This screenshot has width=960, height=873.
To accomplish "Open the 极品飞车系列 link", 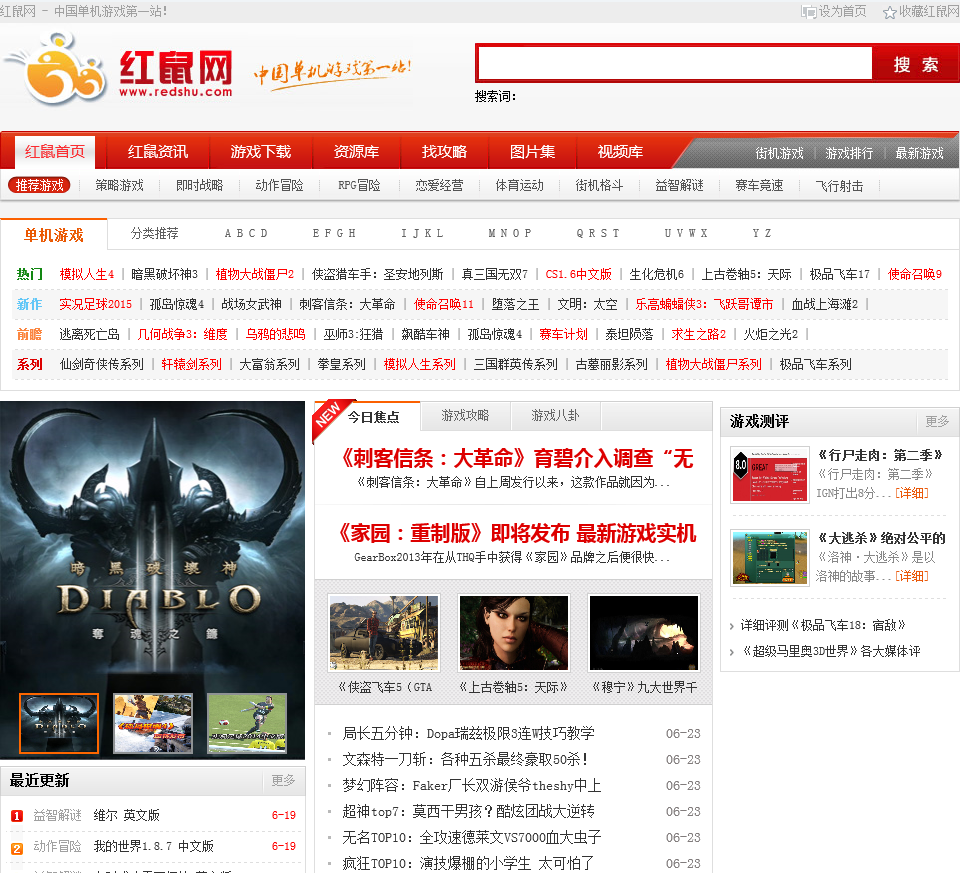I will [816, 364].
